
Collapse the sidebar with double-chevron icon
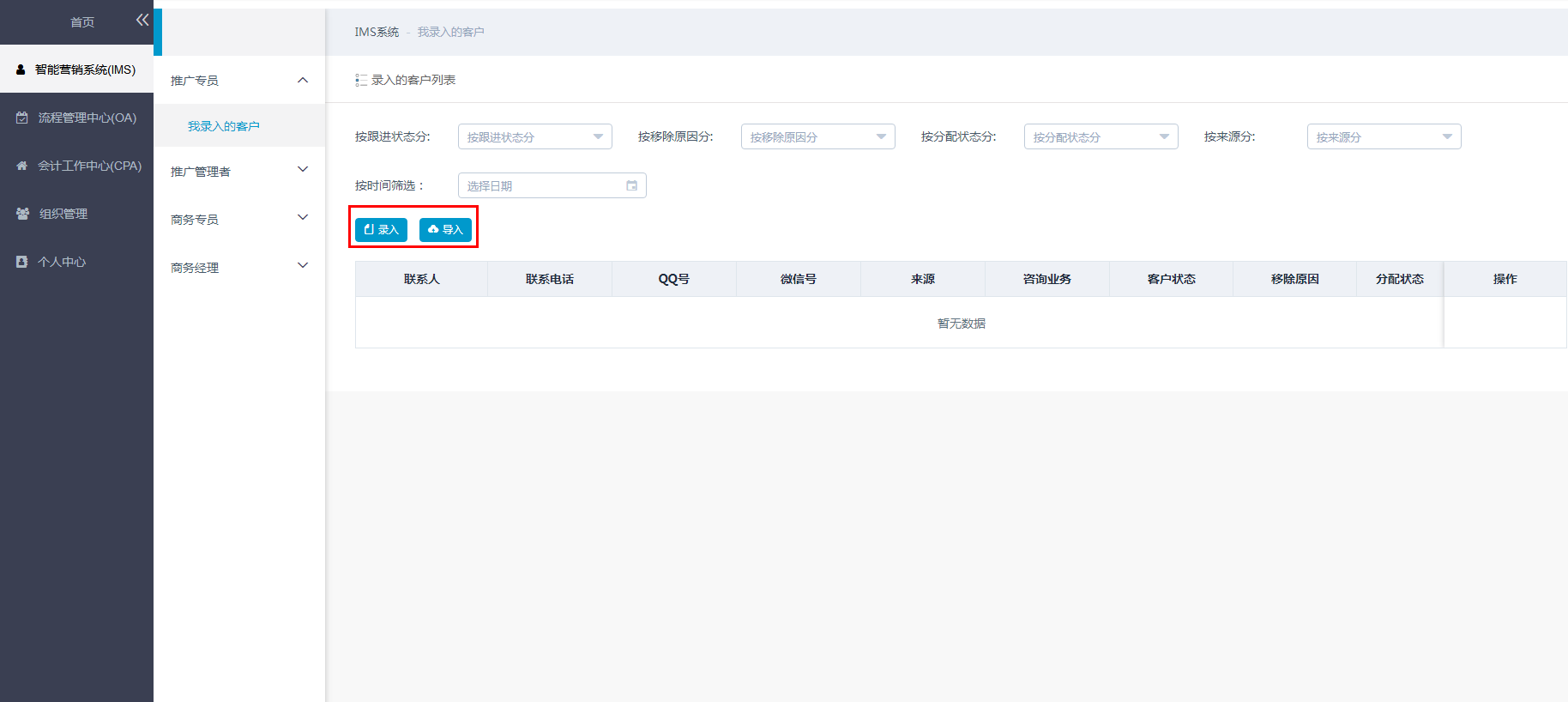142,20
